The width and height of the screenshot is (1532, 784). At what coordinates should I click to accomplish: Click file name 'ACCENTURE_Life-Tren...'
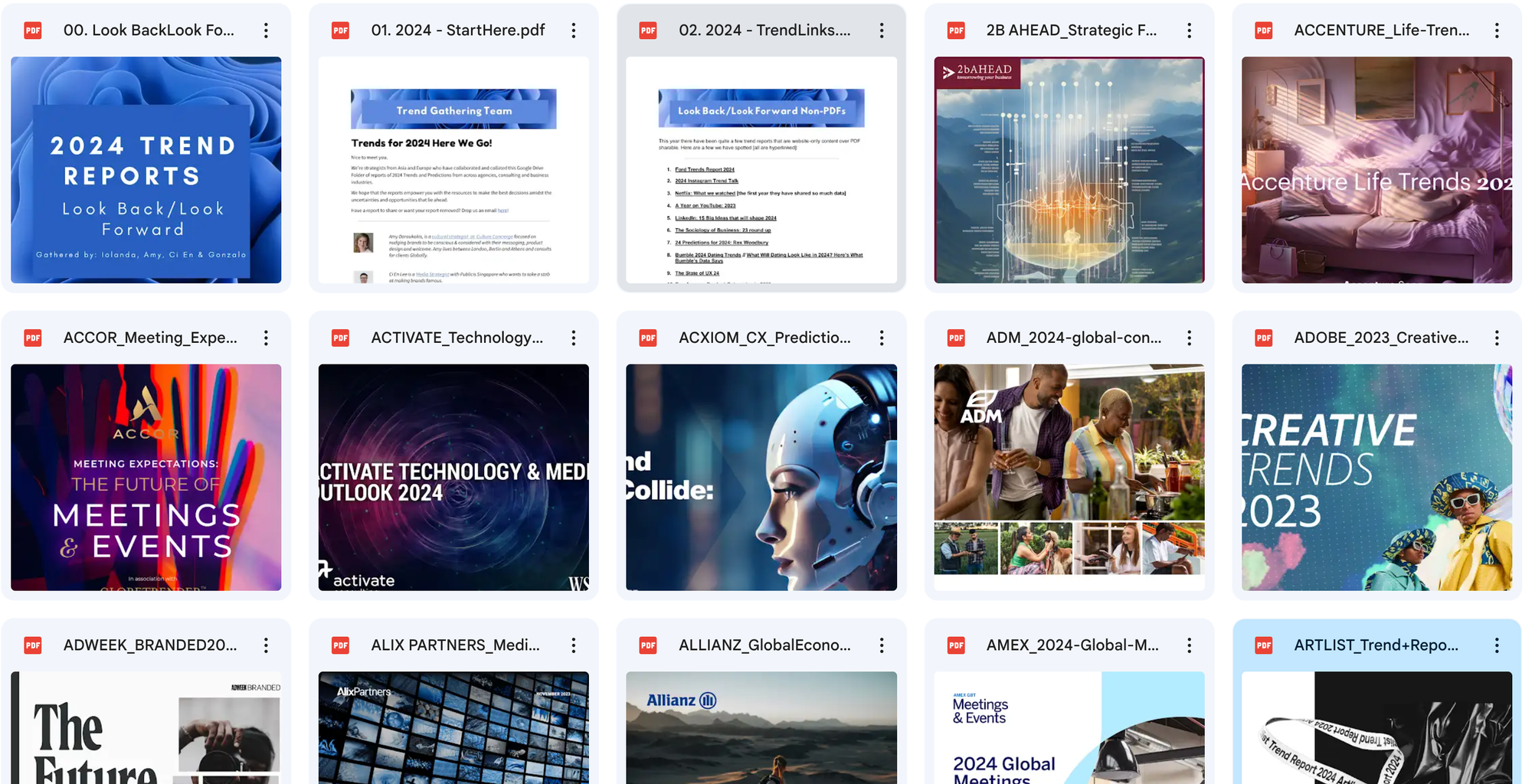coord(1382,31)
